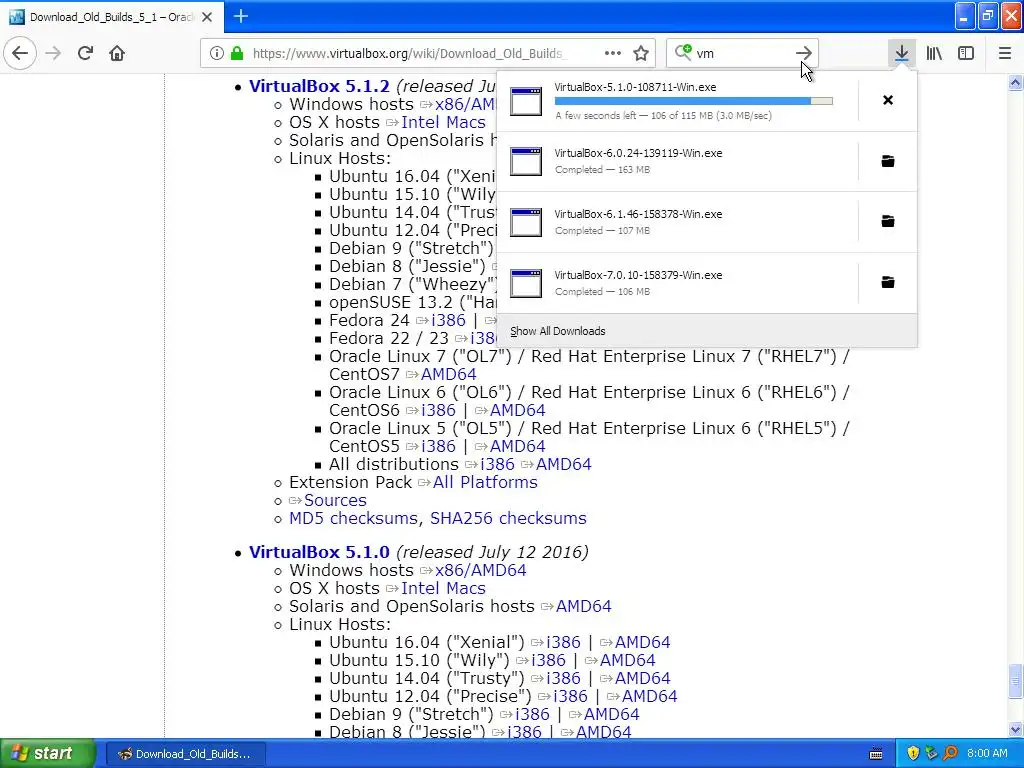Go back with the back arrow button

pos(20,53)
